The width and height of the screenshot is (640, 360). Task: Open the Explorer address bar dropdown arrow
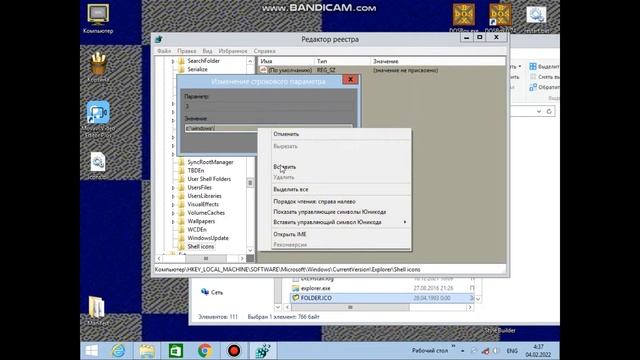[539, 111]
